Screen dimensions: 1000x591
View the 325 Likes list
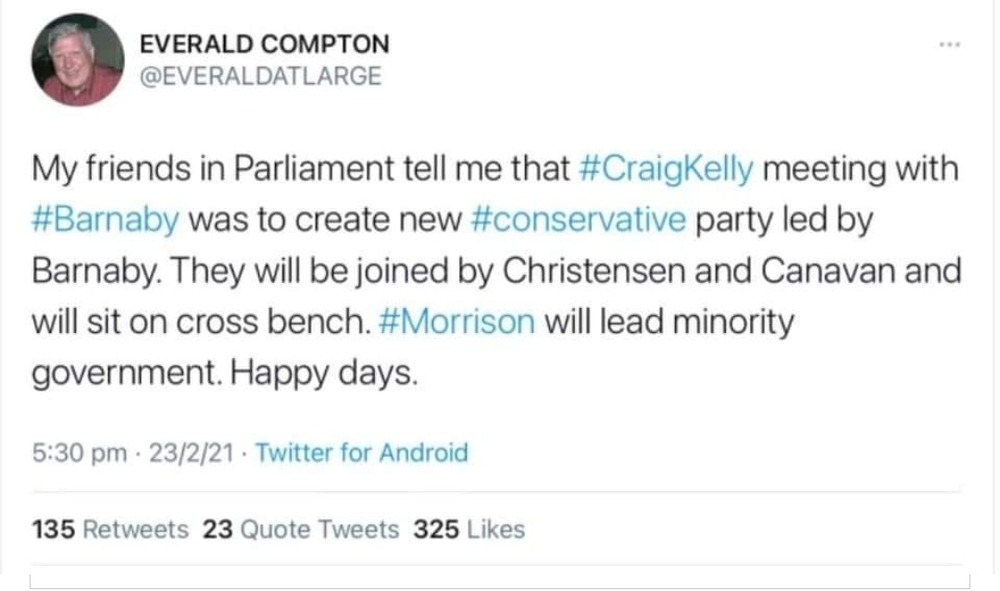[469, 529]
